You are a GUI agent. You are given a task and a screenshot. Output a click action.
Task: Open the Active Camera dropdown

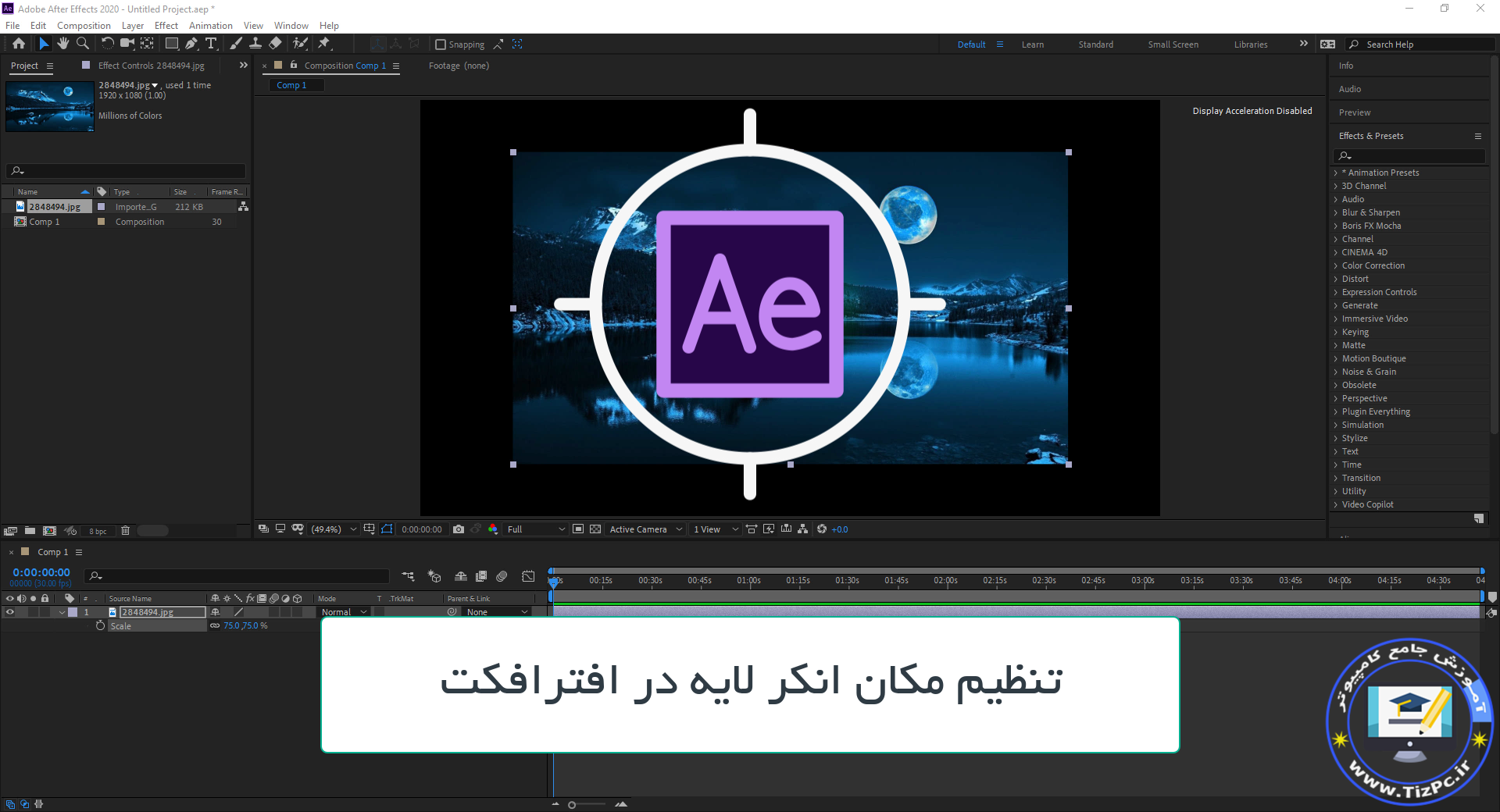point(646,529)
